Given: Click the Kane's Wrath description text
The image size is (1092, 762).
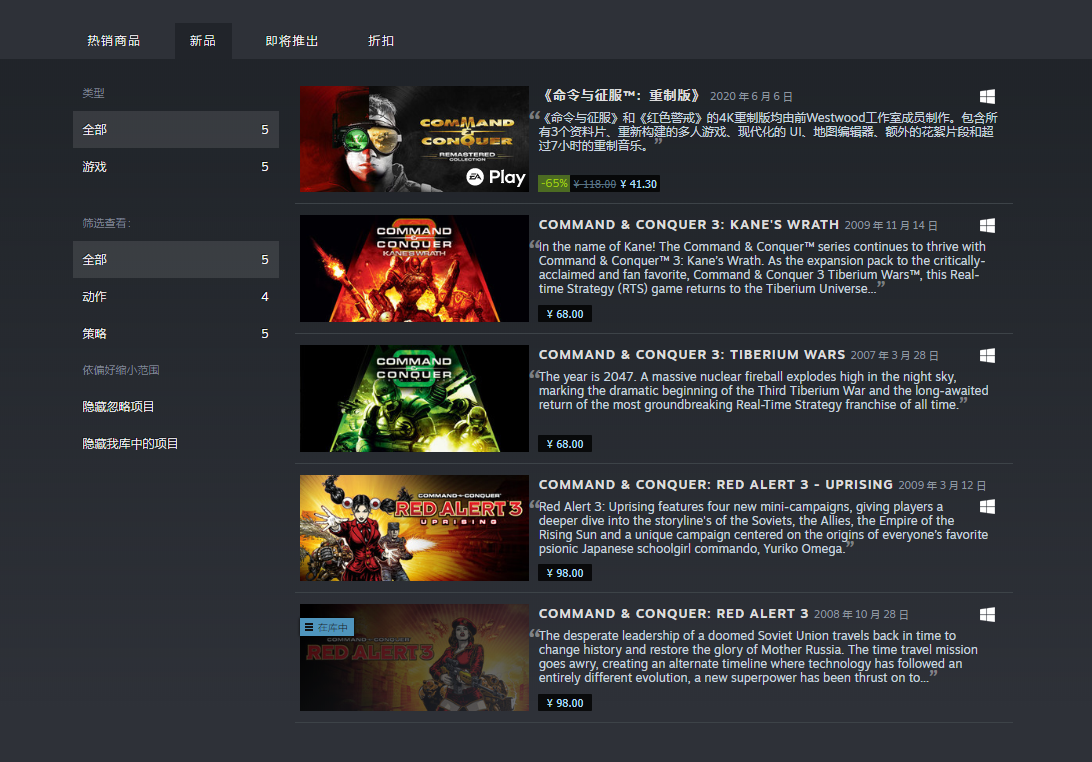Looking at the screenshot, I should click(763, 267).
